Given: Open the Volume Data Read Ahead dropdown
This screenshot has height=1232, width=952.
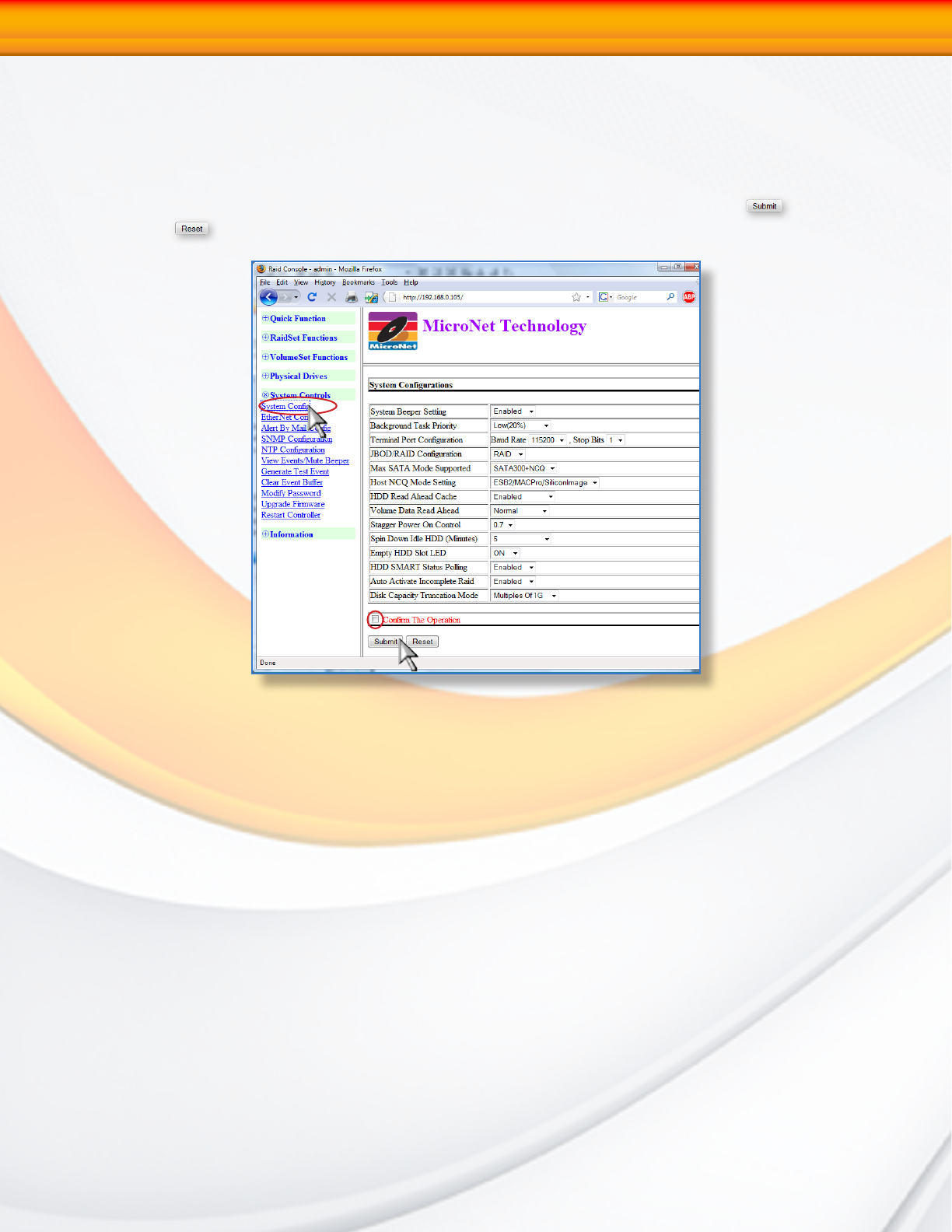Looking at the screenshot, I should coord(520,511).
